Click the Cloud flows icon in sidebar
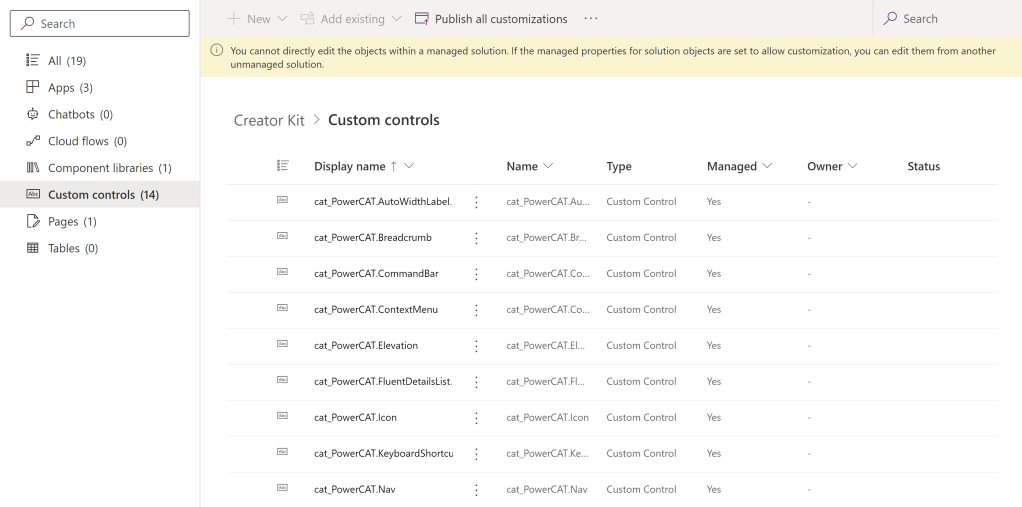Viewport: 1022px width, 507px height. click(x=33, y=141)
